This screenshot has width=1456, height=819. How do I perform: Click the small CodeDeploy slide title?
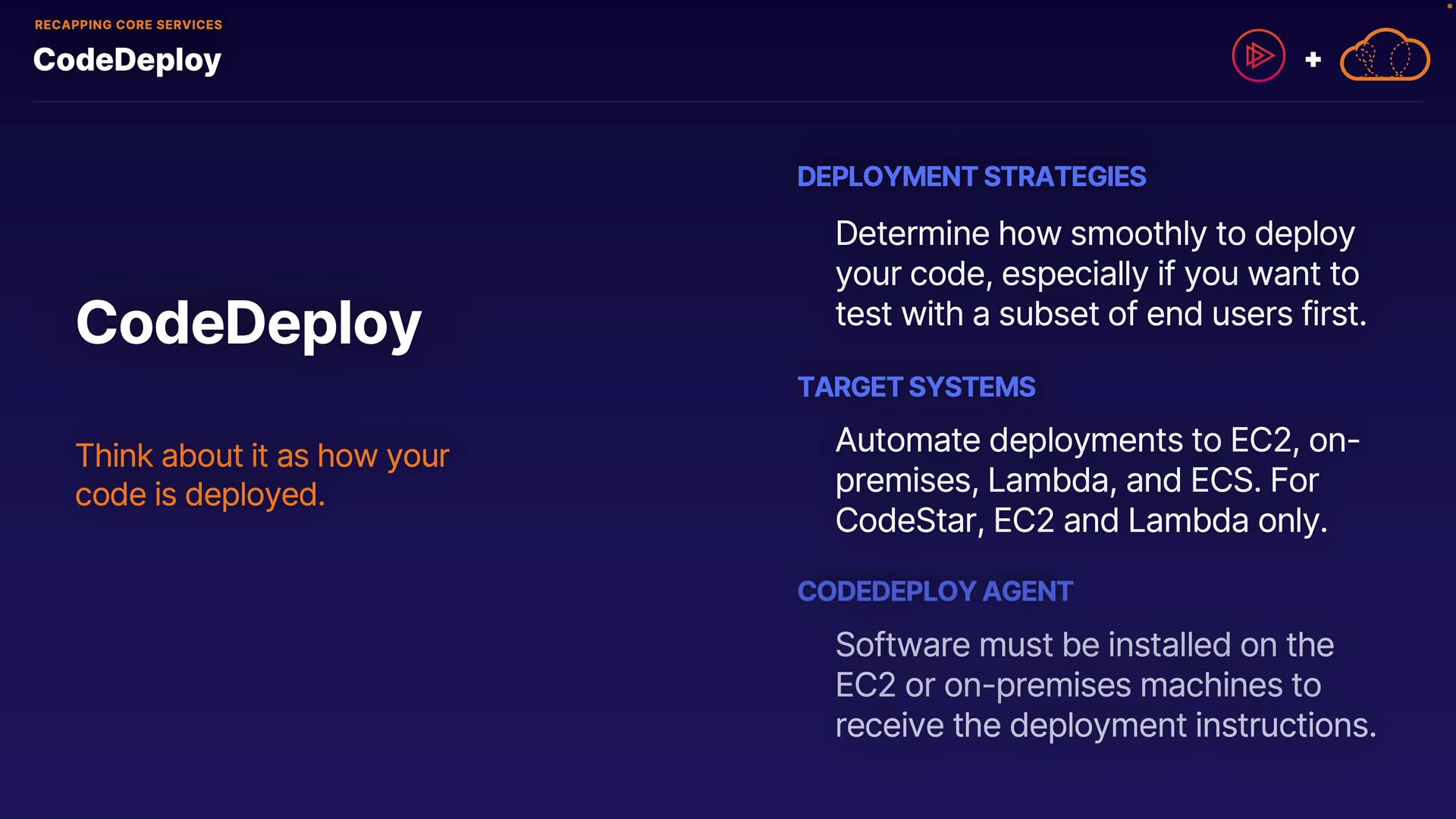click(127, 60)
